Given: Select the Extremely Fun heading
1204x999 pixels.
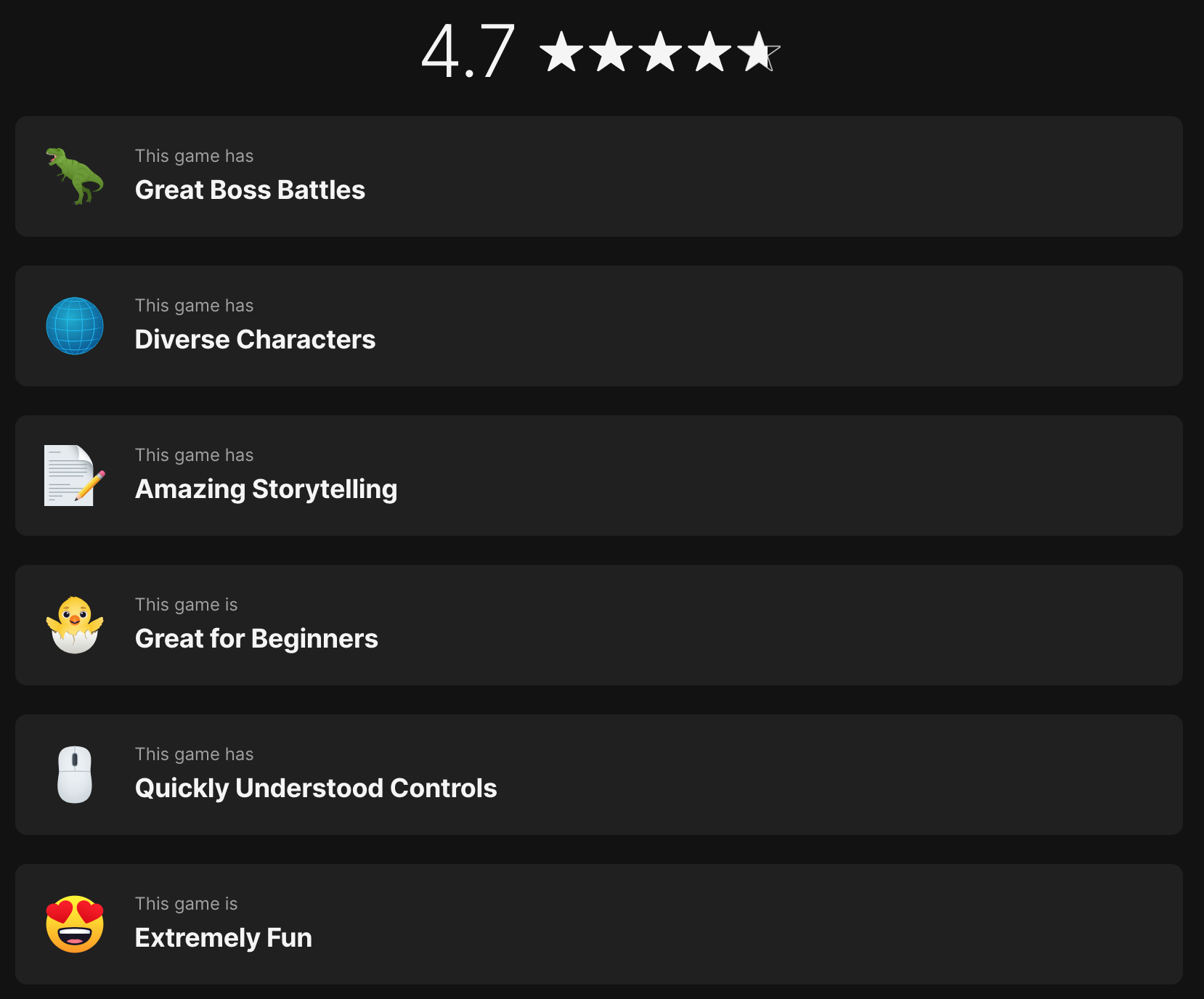Looking at the screenshot, I should (x=223, y=938).
